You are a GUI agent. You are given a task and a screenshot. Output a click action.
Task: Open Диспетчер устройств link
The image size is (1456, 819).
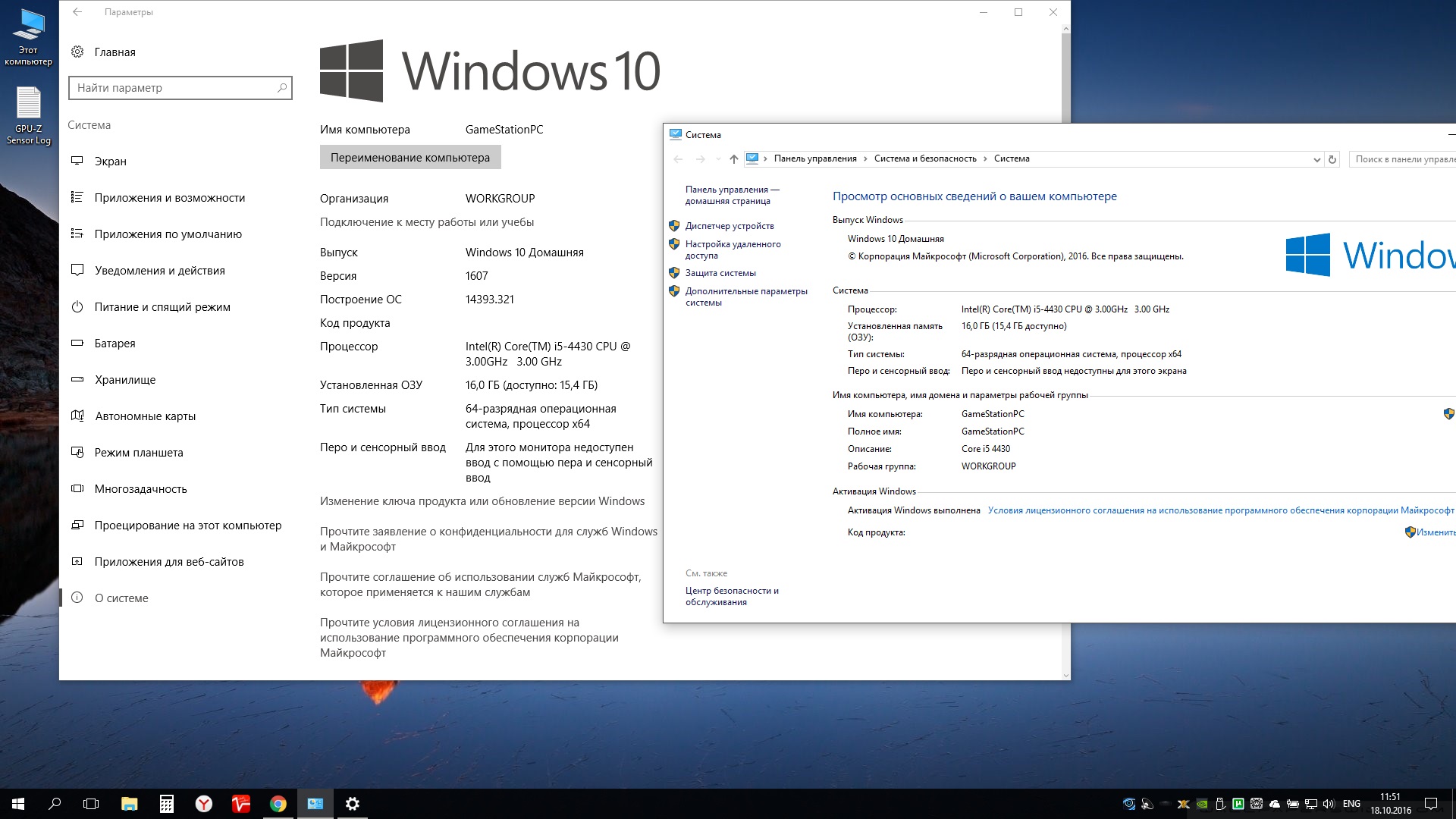point(730,226)
